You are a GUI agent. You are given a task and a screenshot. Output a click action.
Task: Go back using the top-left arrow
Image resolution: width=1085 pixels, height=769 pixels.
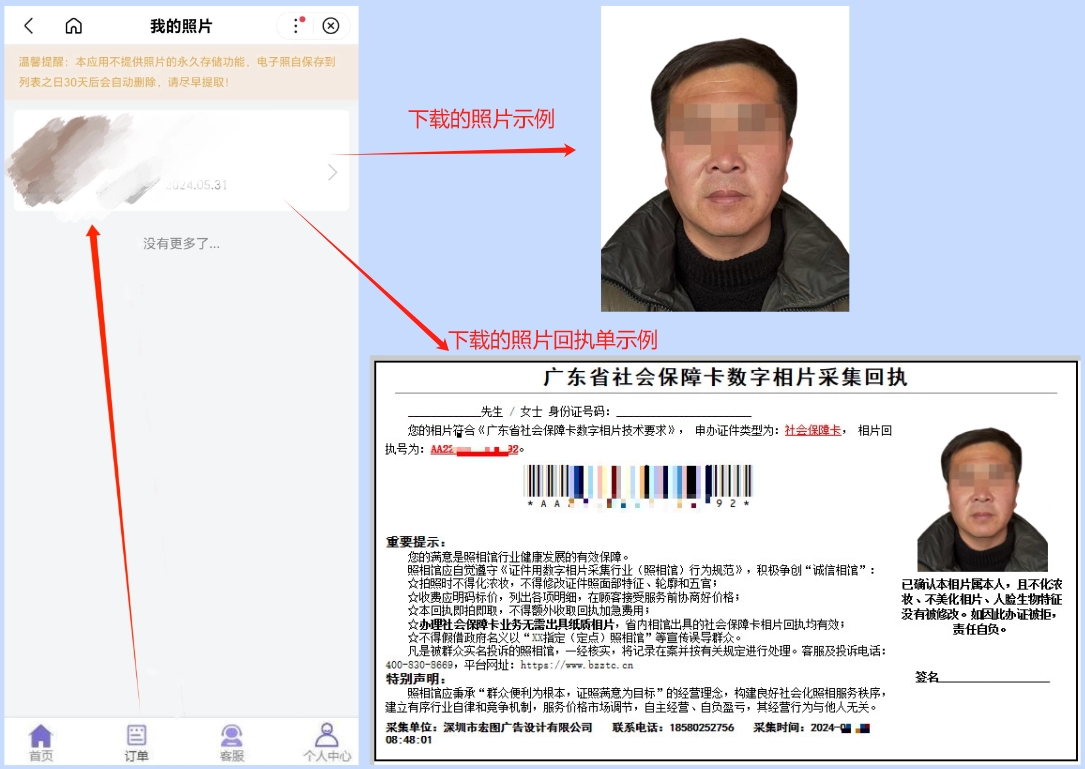[x=29, y=26]
